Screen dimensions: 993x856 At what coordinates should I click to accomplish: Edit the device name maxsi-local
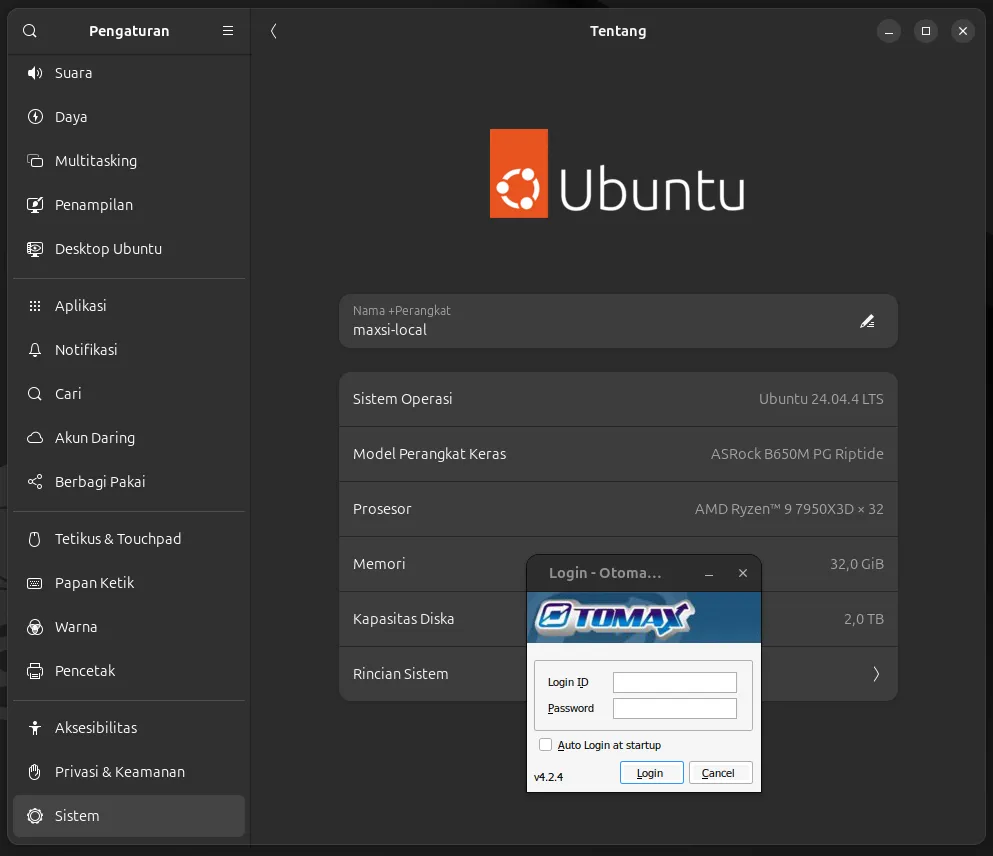866,321
